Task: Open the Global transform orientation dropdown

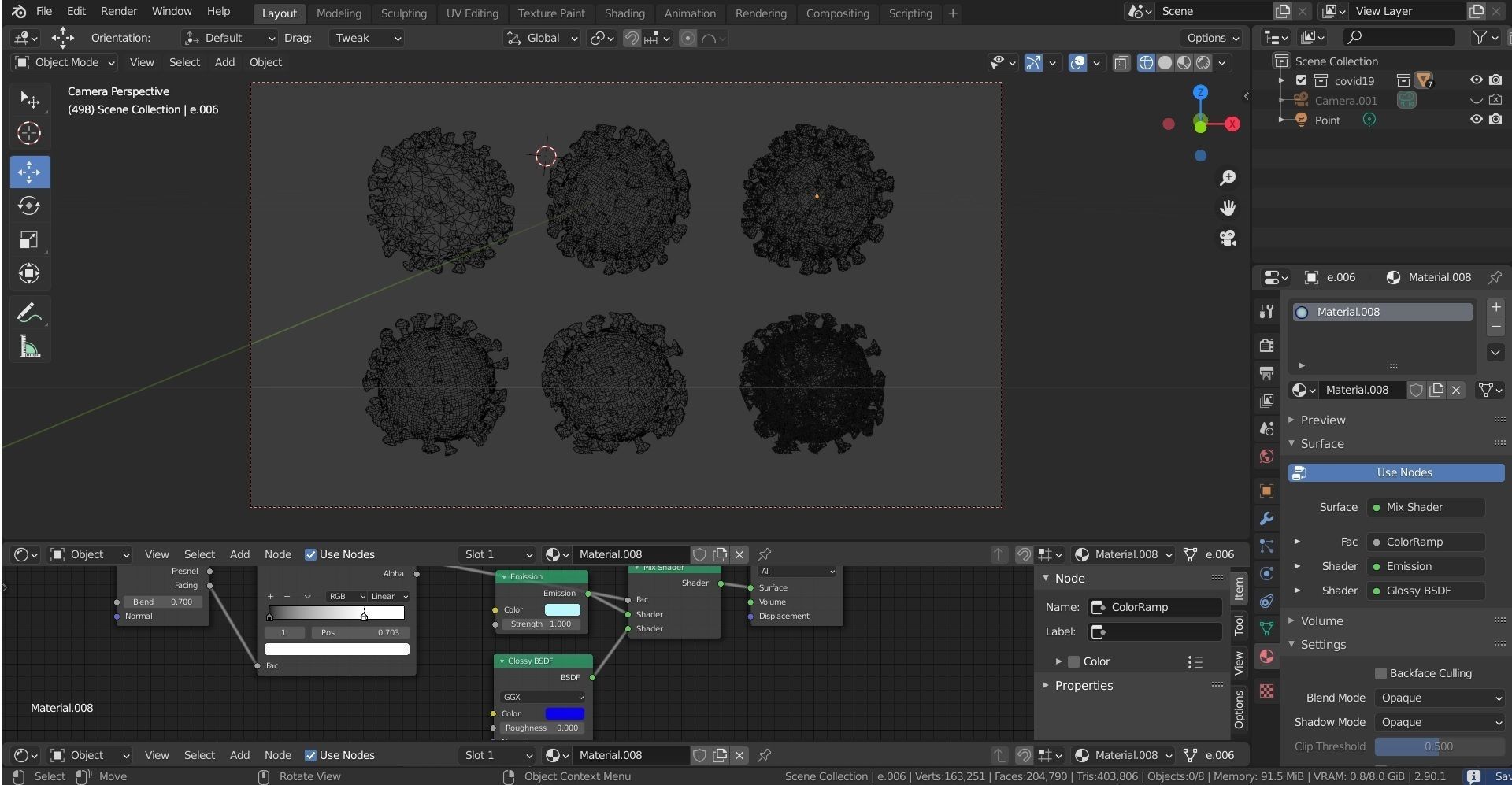Action: (x=543, y=38)
